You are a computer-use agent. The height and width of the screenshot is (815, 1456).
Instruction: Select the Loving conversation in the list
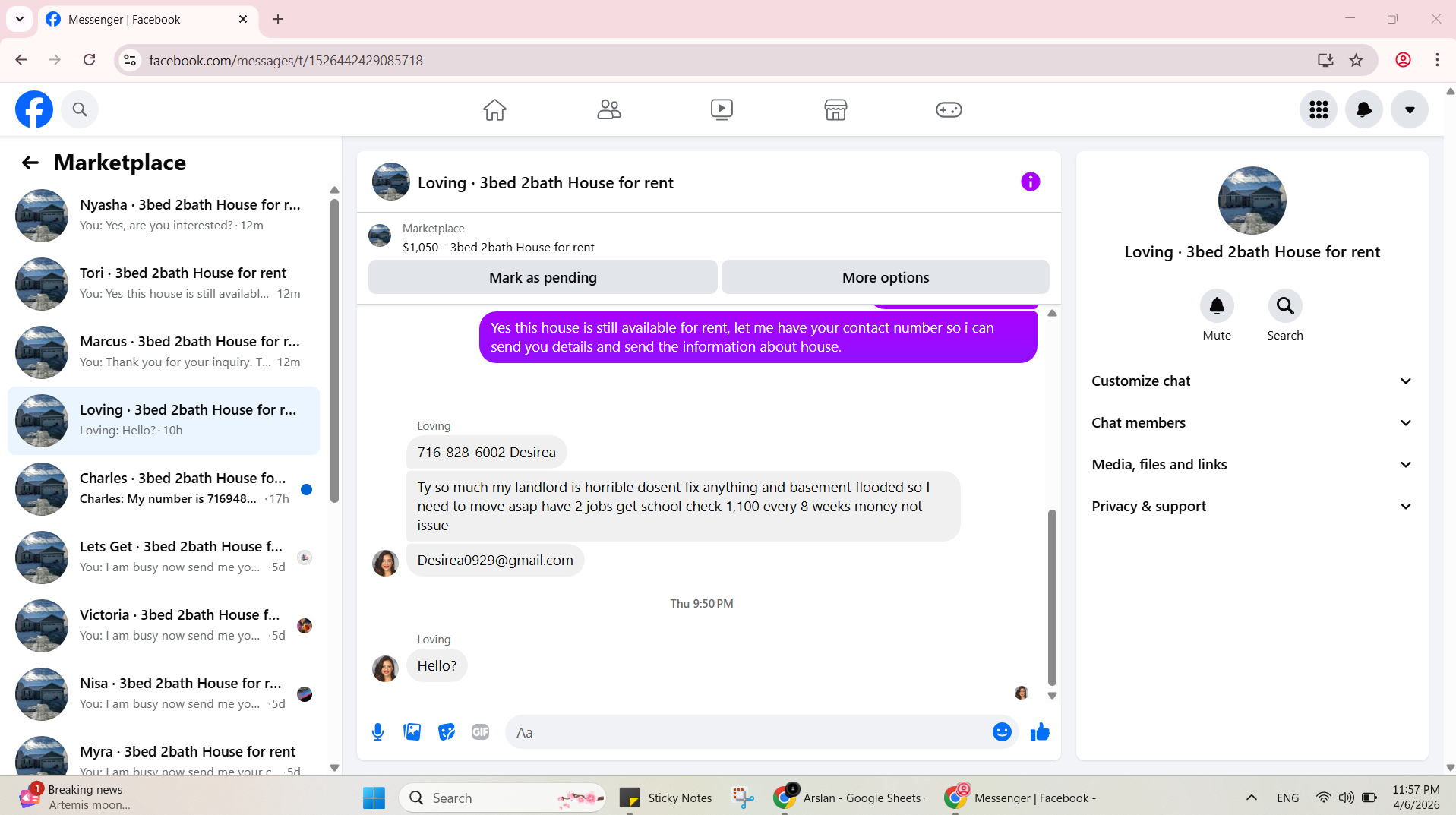pos(163,421)
